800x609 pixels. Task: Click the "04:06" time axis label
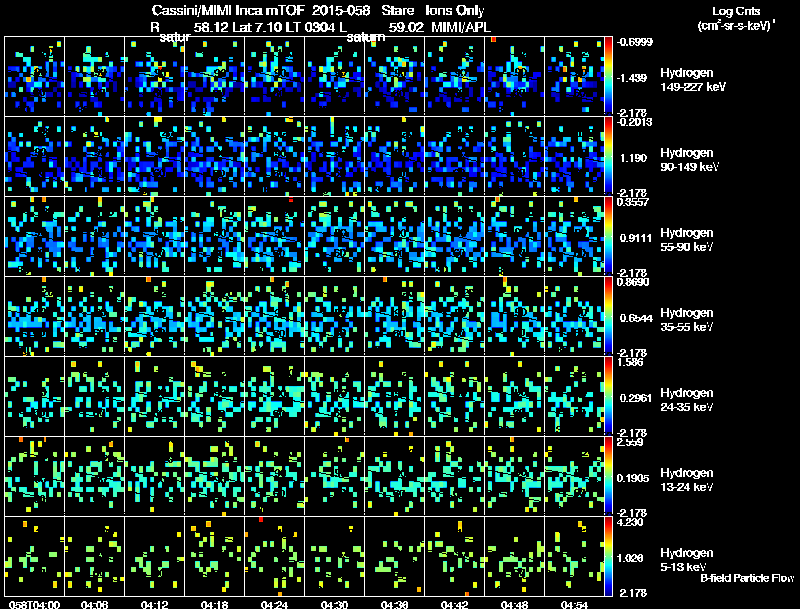click(x=94, y=604)
